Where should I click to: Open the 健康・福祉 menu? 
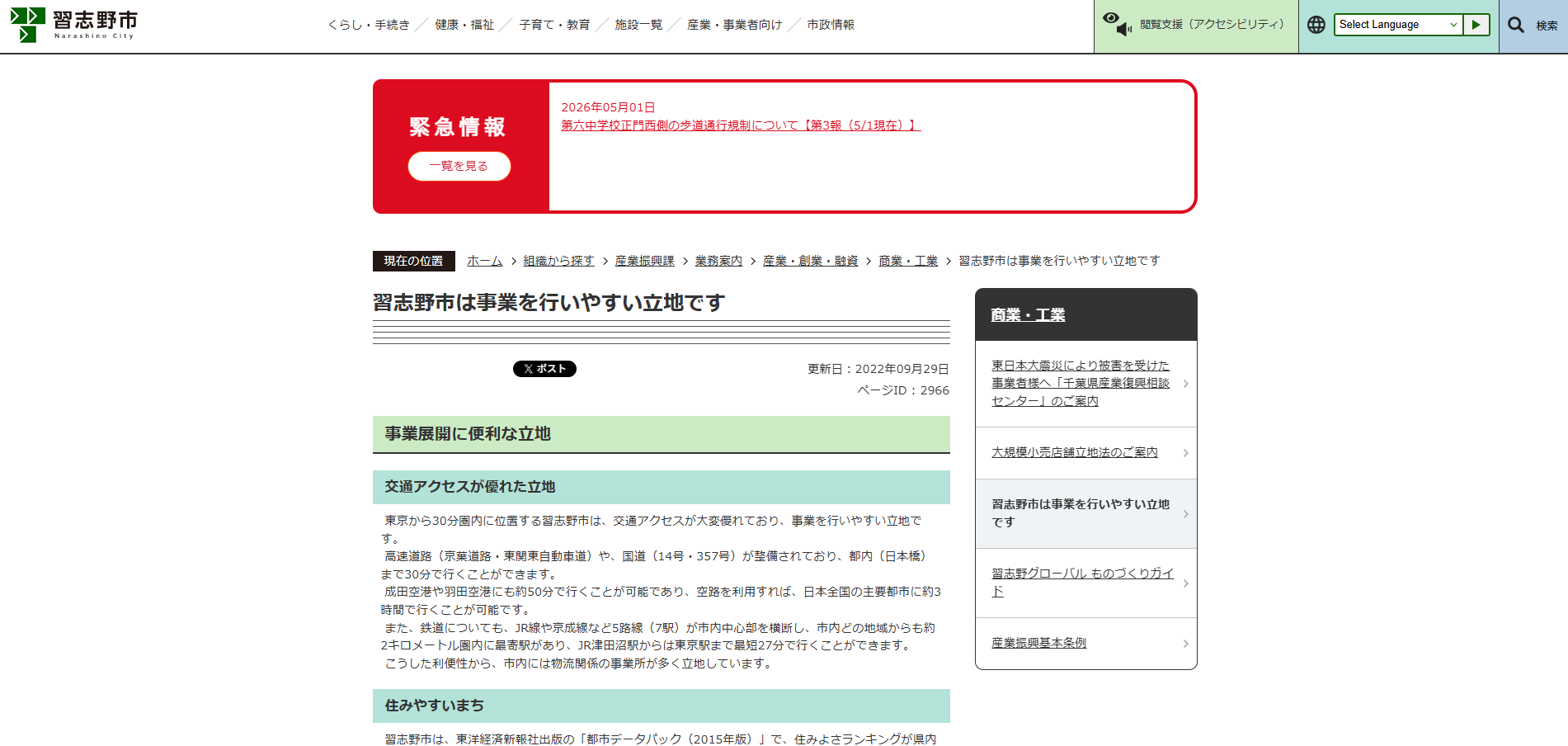pyautogui.click(x=464, y=25)
